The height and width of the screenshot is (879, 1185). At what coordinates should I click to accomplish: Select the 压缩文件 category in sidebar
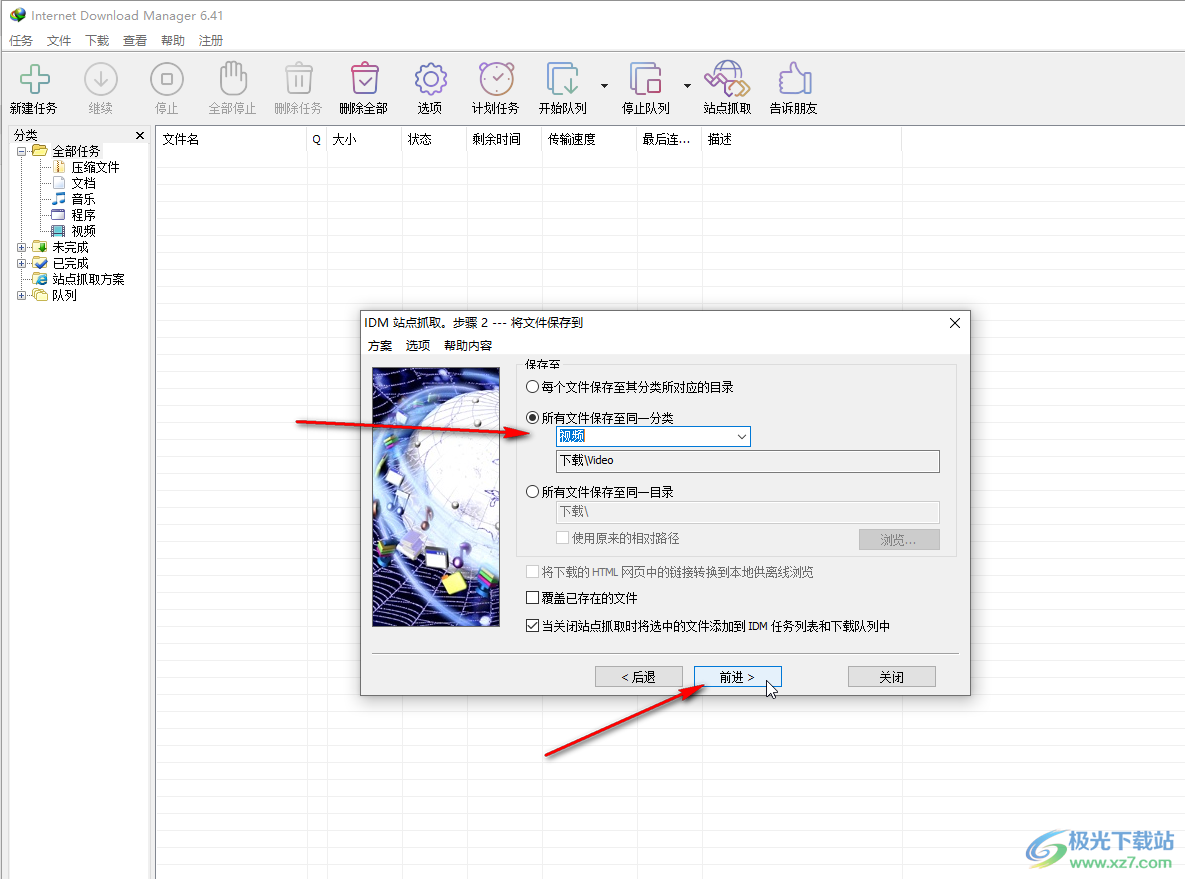[x=95, y=167]
